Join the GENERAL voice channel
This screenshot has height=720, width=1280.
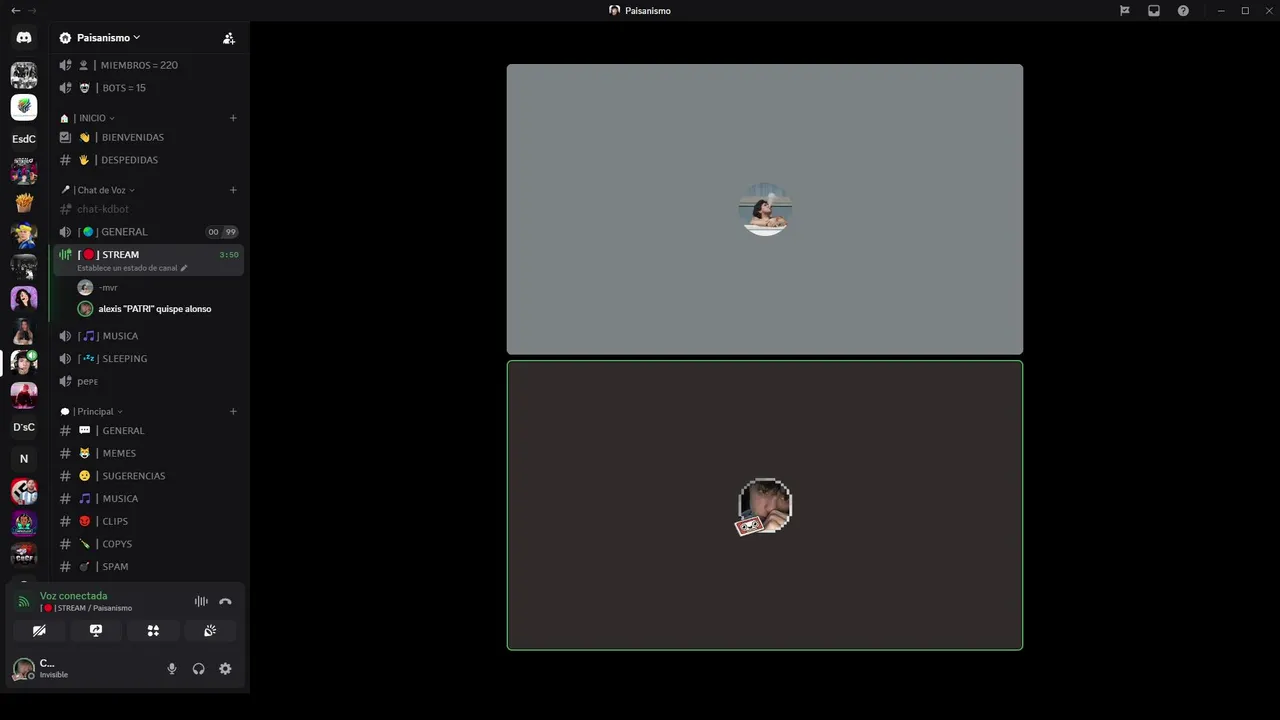pos(148,232)
